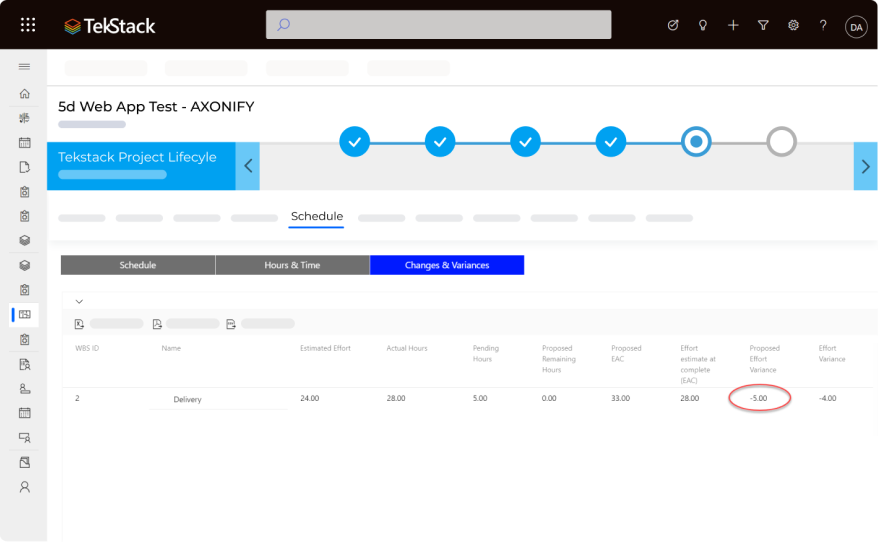
Task: Select the circled -5.00 variance value
Action: click(759, 398)
